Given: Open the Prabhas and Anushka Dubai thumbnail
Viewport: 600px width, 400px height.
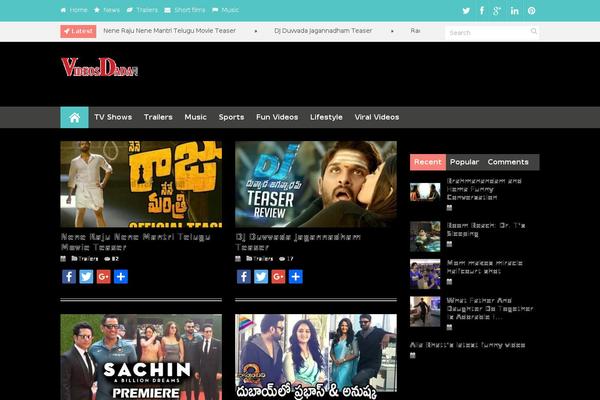Looking at the screenshot, I should point(316,357).
